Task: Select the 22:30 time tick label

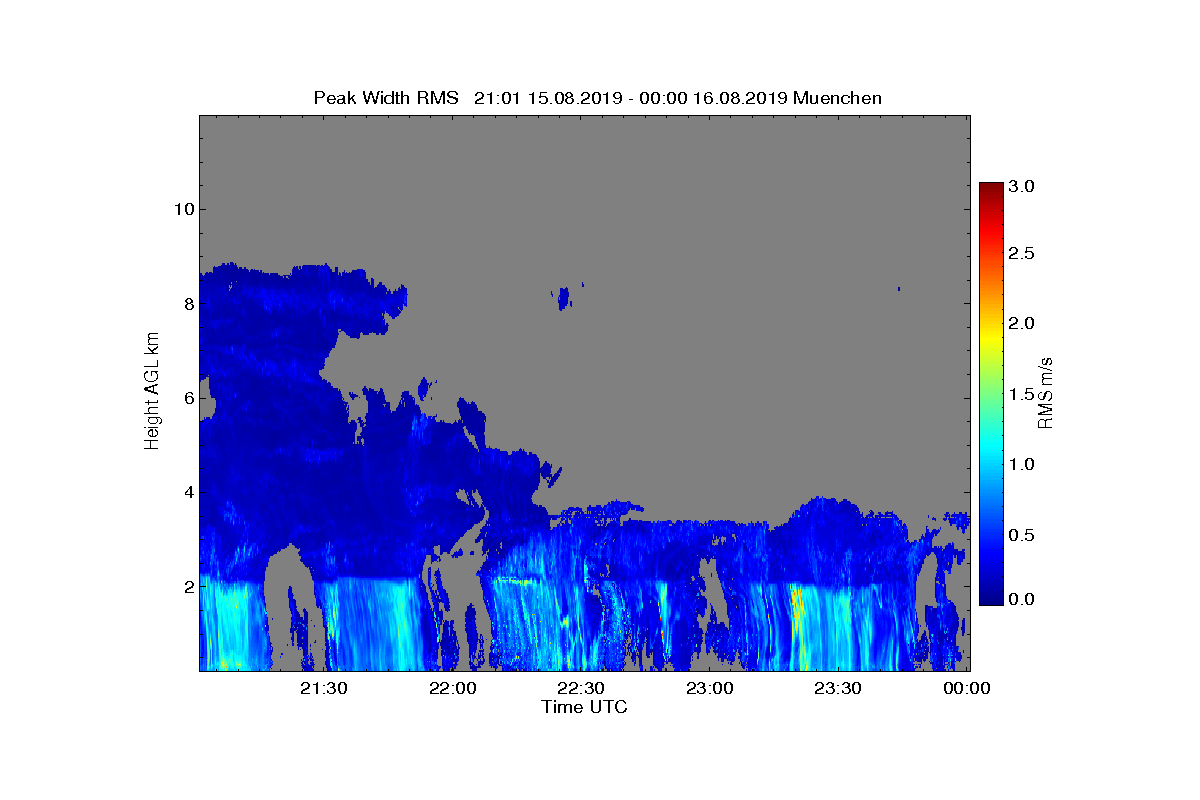Action: pyautogui.click(x=583, y=688)
